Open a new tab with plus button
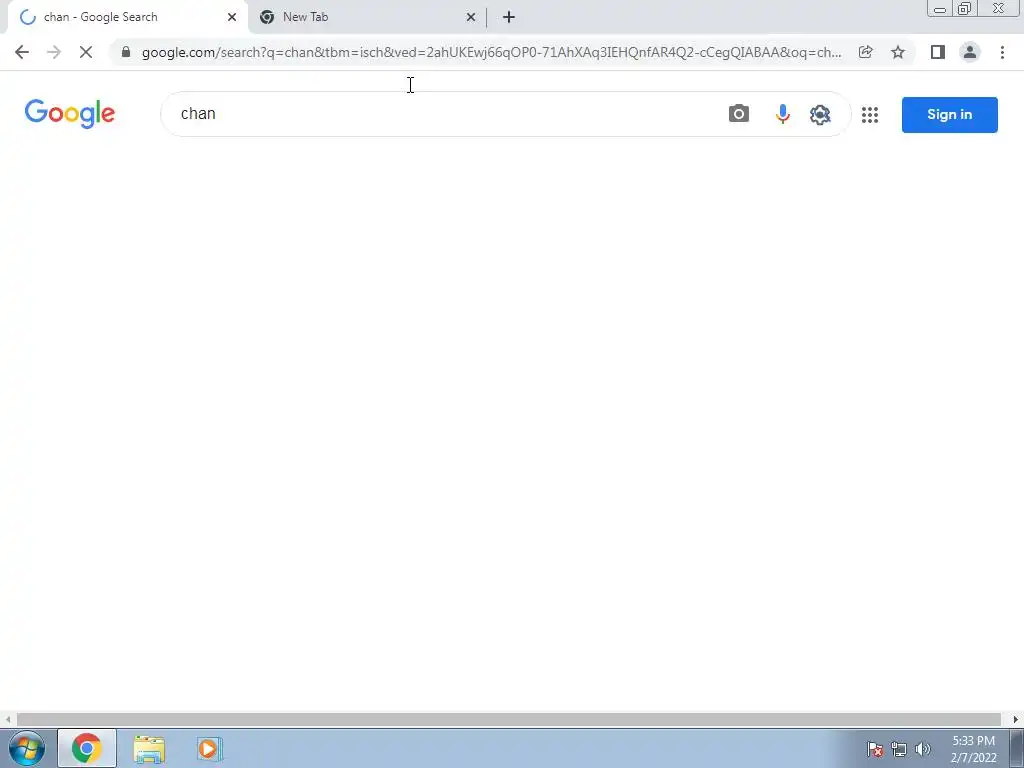 pyautogui.click(x=509, y=17)
